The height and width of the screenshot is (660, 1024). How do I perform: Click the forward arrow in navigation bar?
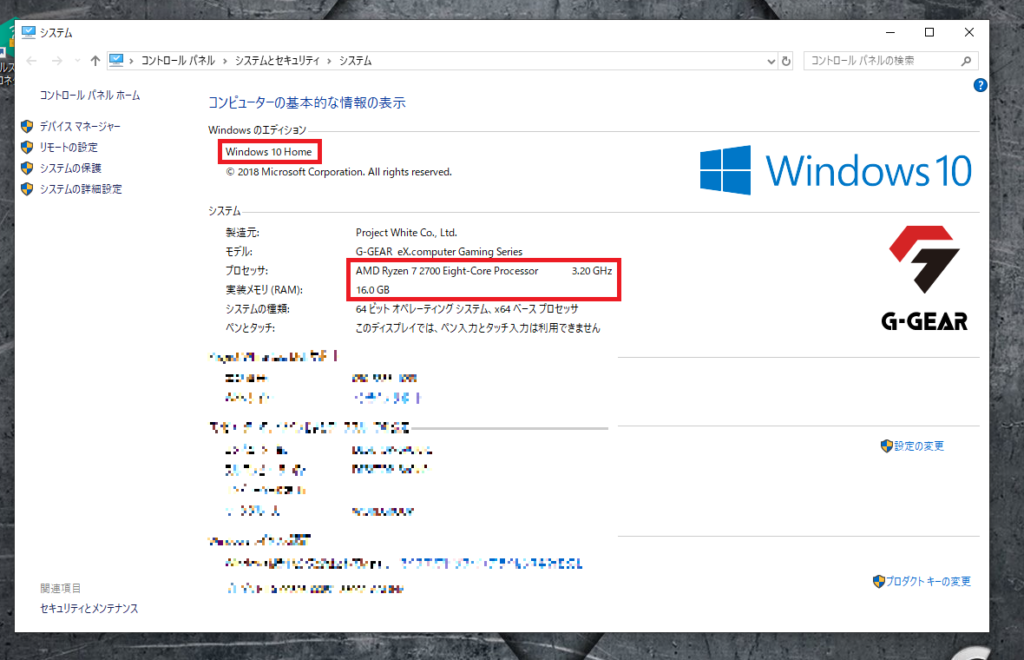pyautogui.click(x=57, y=61)
